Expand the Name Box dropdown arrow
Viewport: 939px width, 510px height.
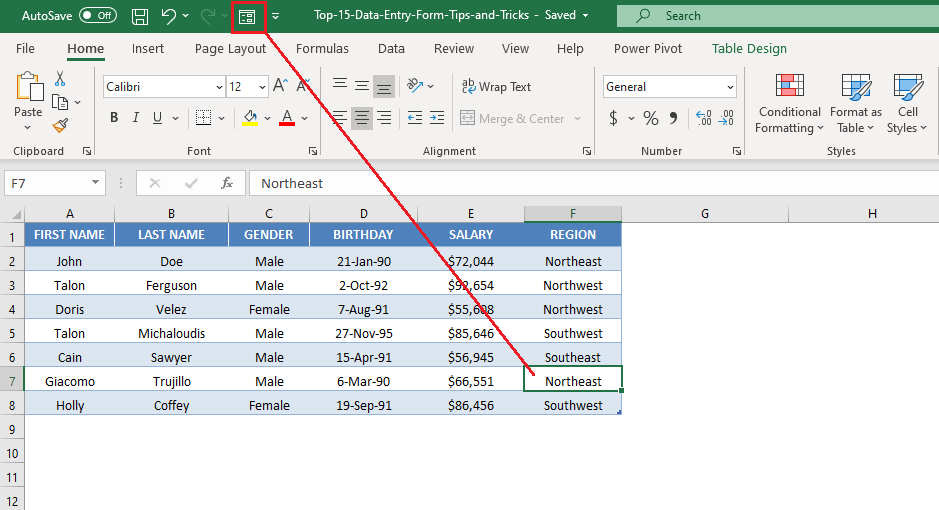click(x=95, y=183)
